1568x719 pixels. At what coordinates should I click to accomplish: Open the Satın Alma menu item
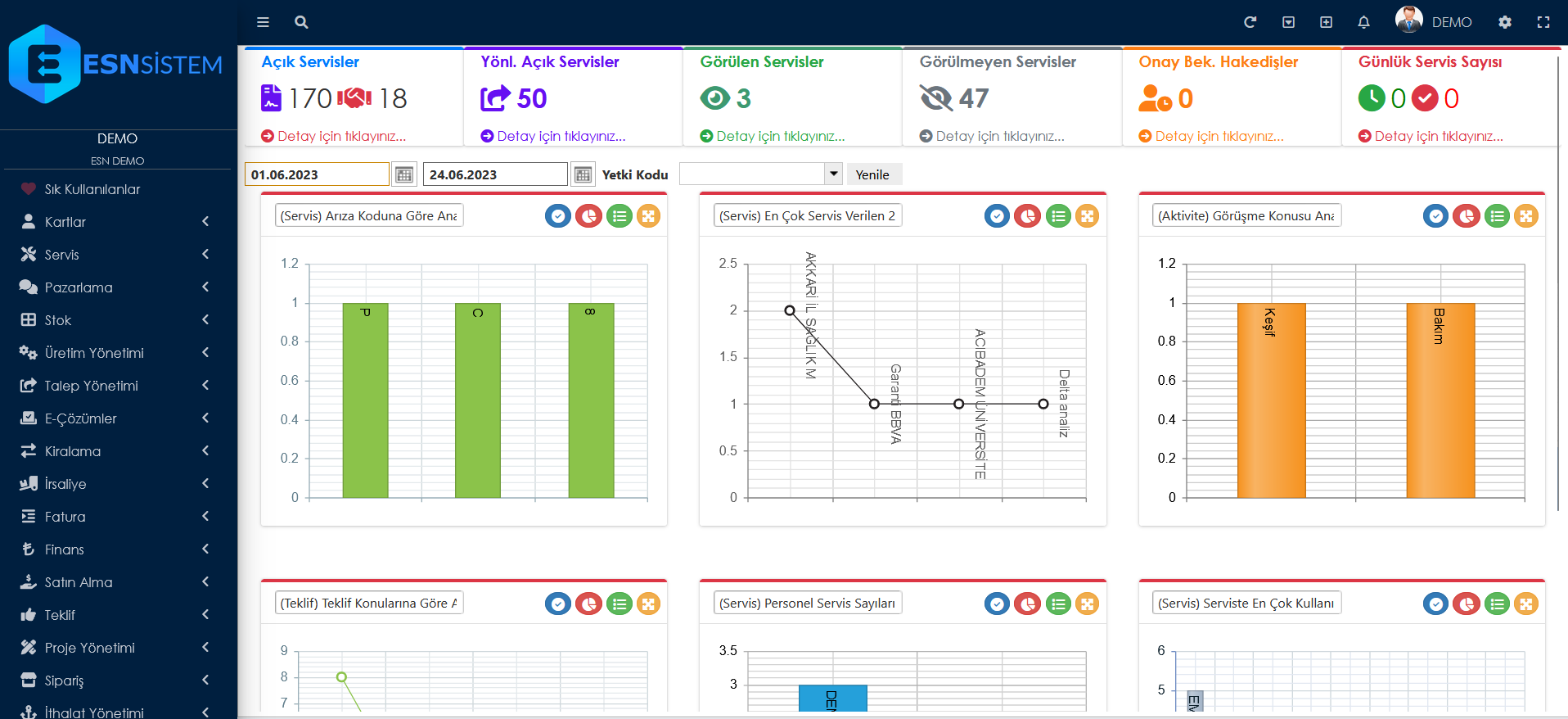point(118,582)
